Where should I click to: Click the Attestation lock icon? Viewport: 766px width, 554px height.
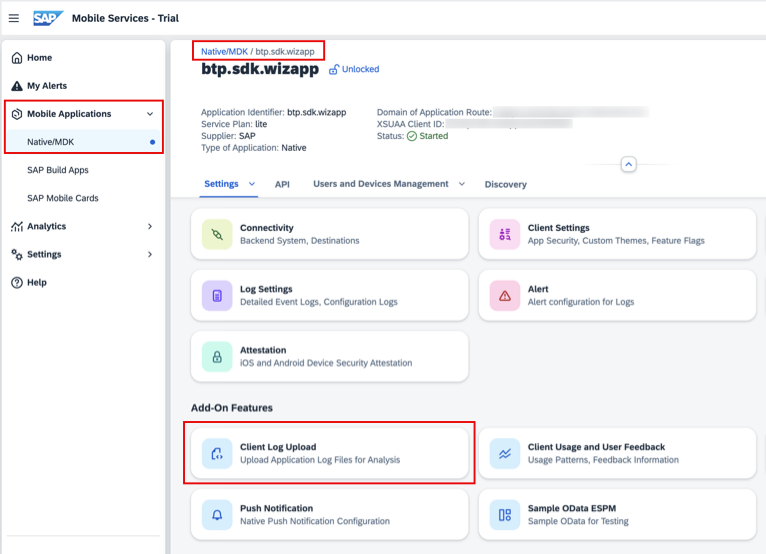tap(217, 357)
